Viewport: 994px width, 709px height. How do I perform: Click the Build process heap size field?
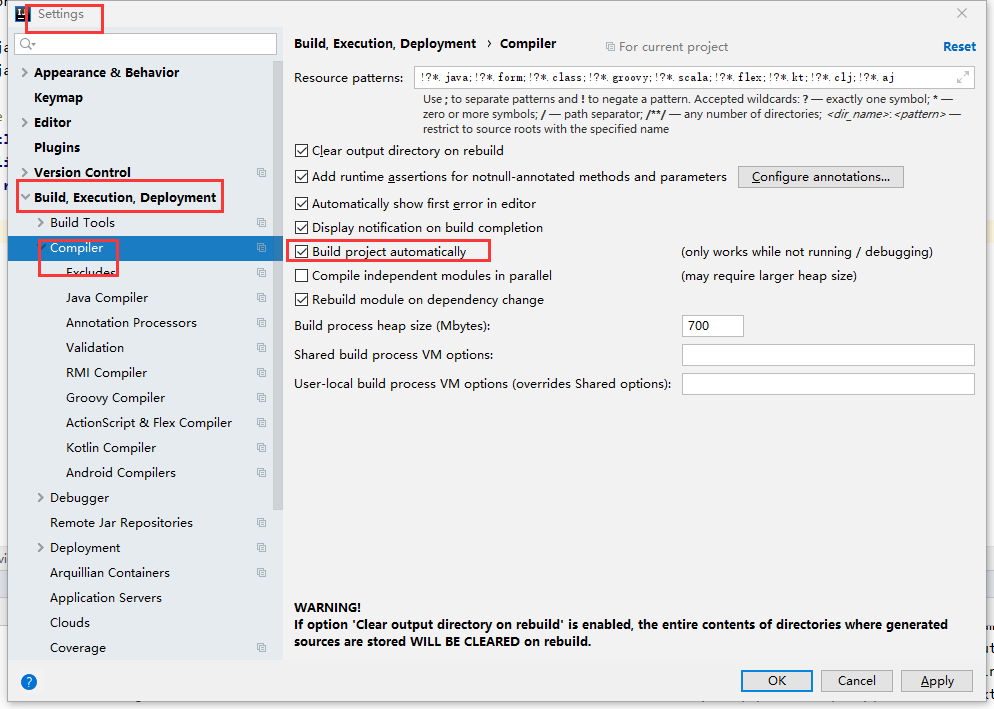click(x=712, y=326)
